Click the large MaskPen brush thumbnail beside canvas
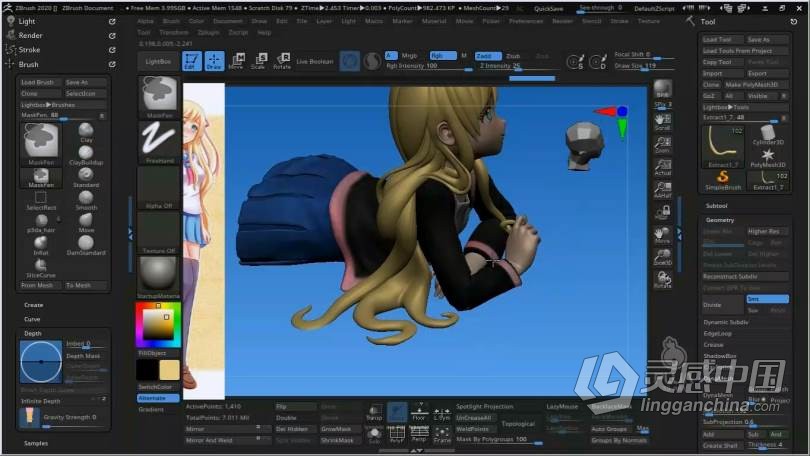810x456 pixels. 159,97
